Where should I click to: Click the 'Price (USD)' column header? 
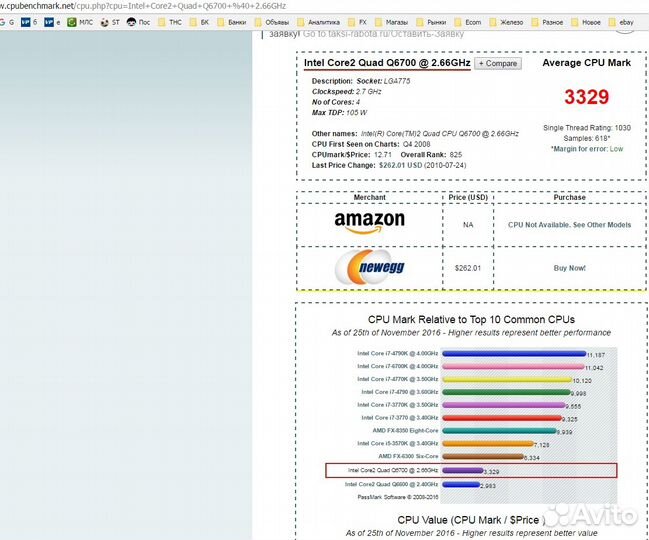click(x=468, y=197)
